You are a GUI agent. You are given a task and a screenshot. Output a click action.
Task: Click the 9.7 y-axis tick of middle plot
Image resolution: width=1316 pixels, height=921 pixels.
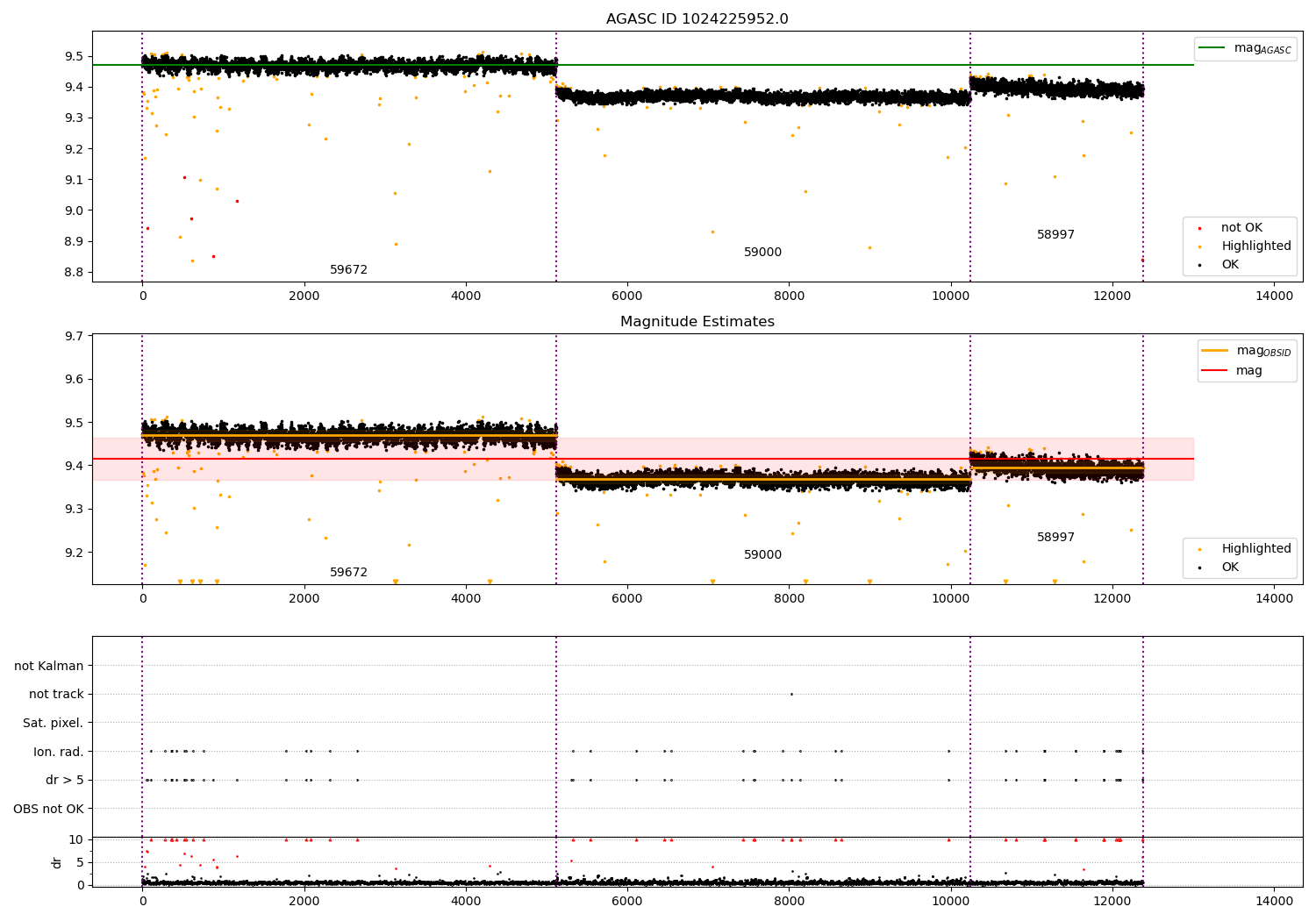tap(74, 336)
